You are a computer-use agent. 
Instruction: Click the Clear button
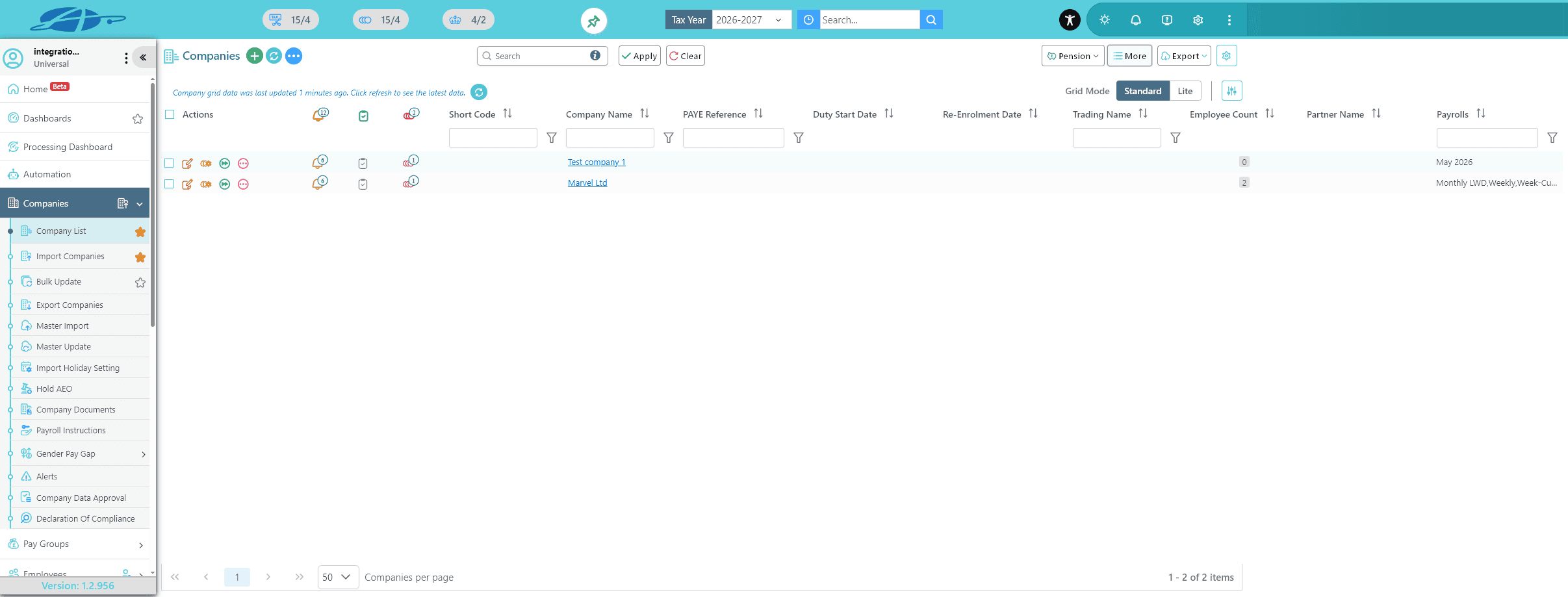tap(686, 56)
